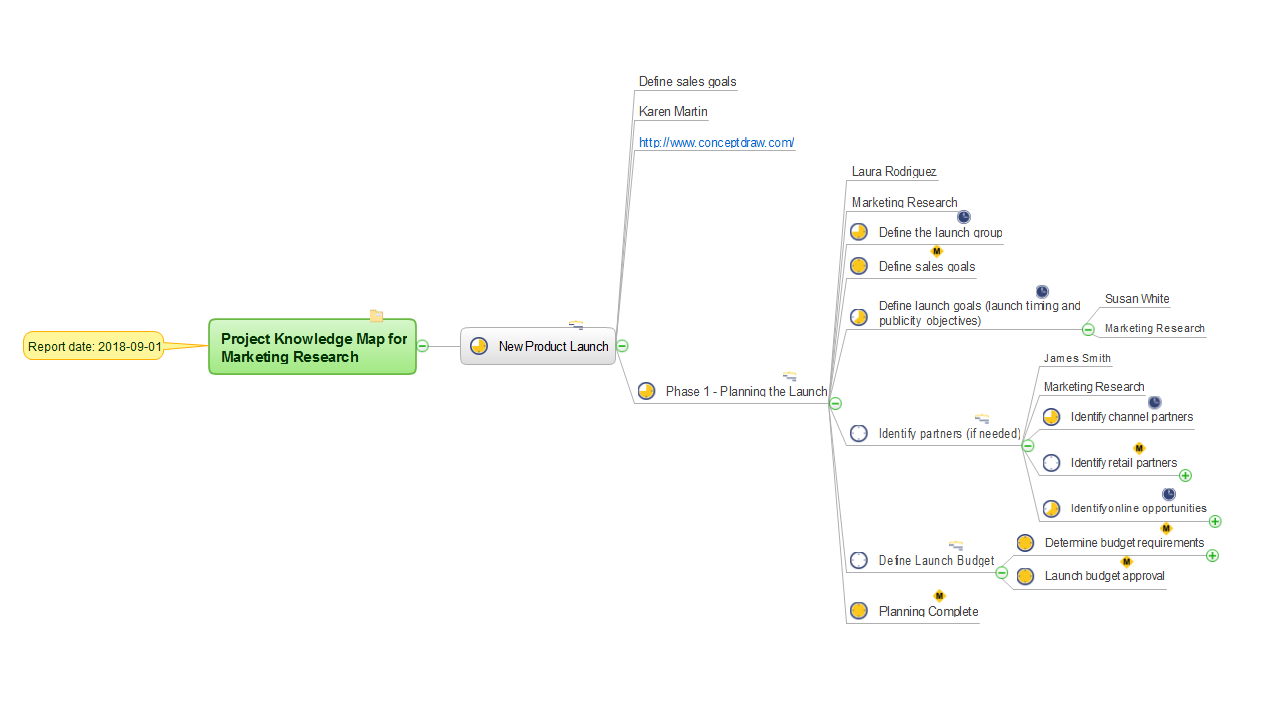Image resolution: width=1280 pixels, height=720 pixels.
Task: Expand the Identify retail partners subtopic
Action: [x=1186, y=476]
